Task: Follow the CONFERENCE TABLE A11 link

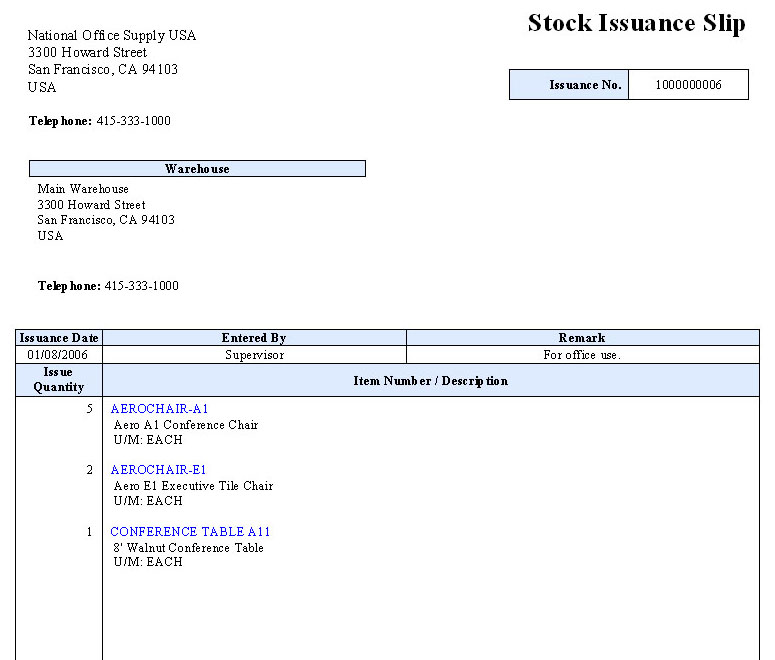Action: coord(190,532)
